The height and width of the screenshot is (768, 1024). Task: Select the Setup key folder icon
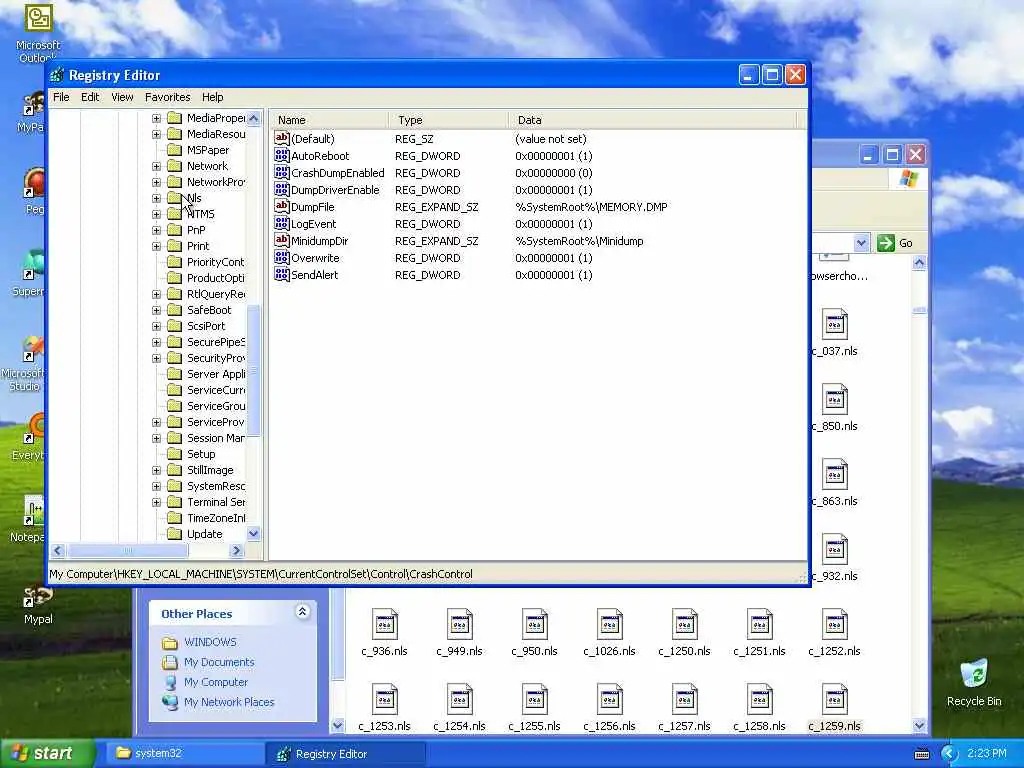[174, 454]
